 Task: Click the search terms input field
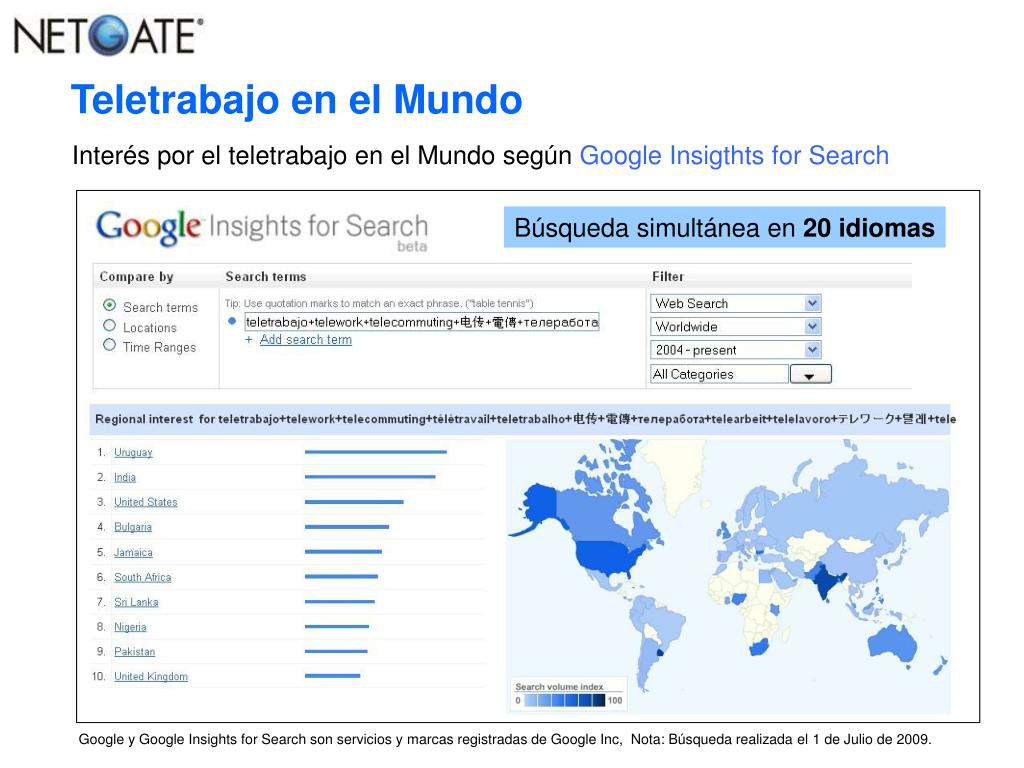coord(421,322)
